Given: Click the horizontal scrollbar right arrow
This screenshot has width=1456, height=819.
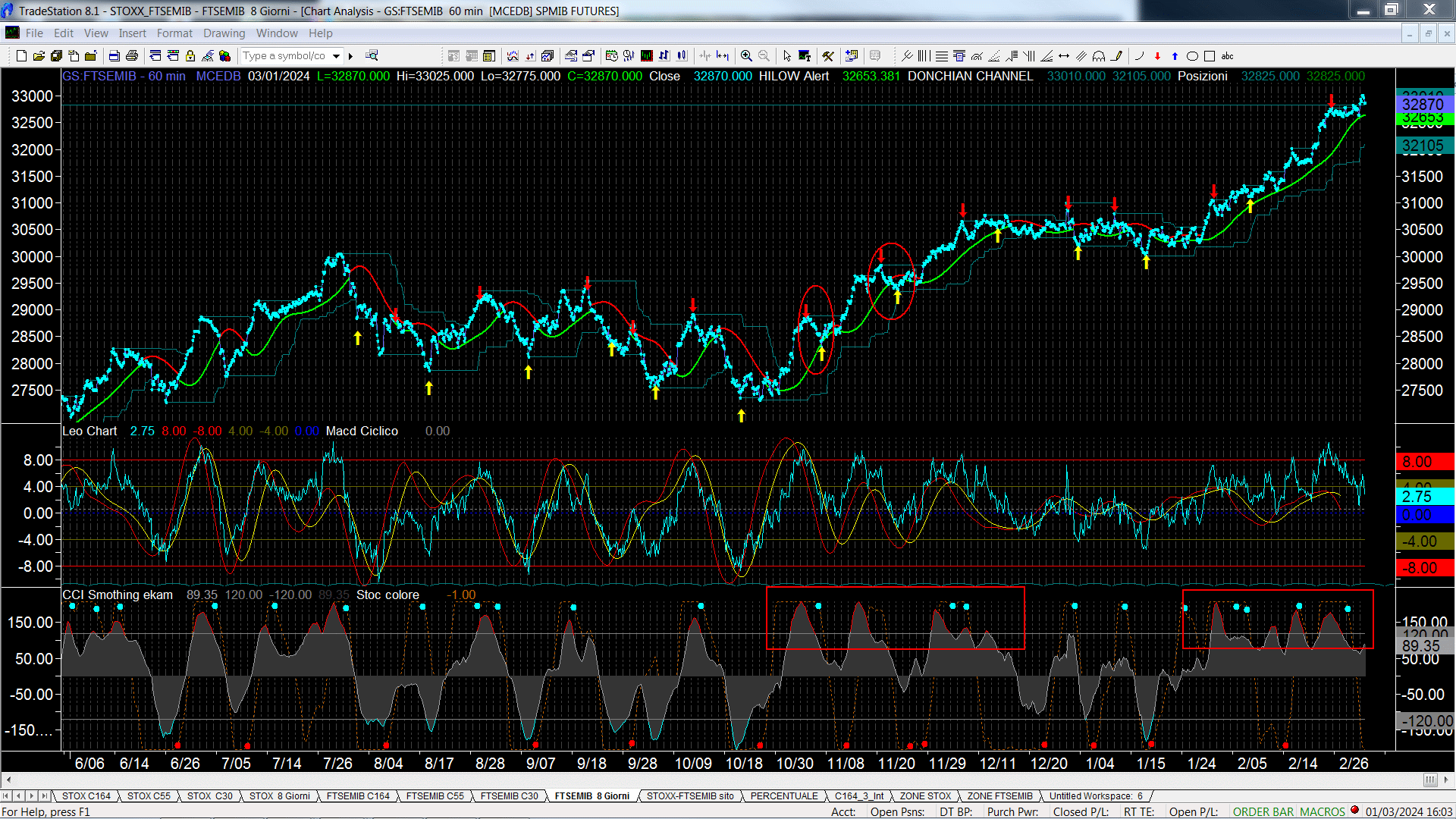Looking at the screenshot, I should point(1447,780).
